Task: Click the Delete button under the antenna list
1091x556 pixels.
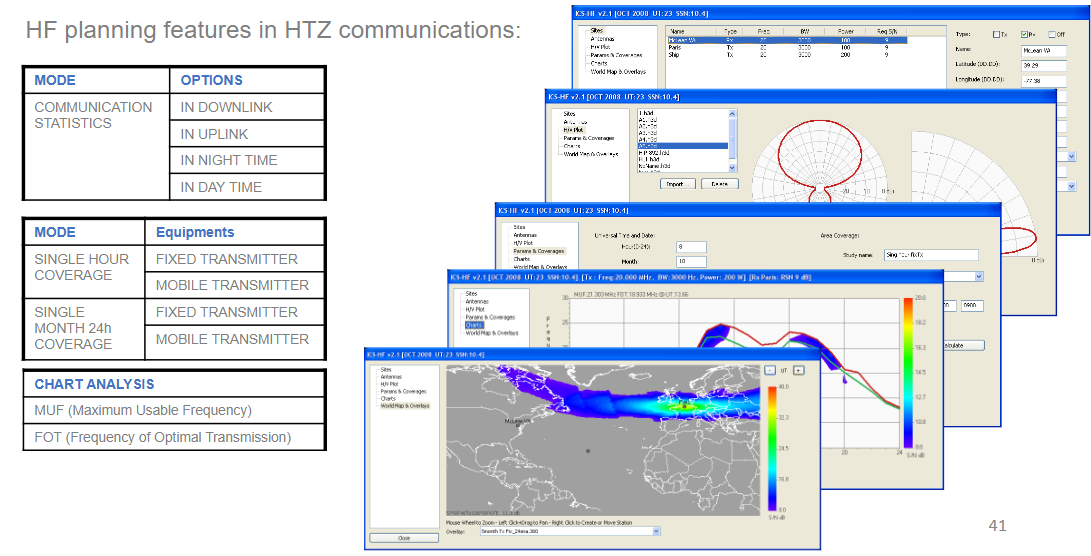Action: 719,184
